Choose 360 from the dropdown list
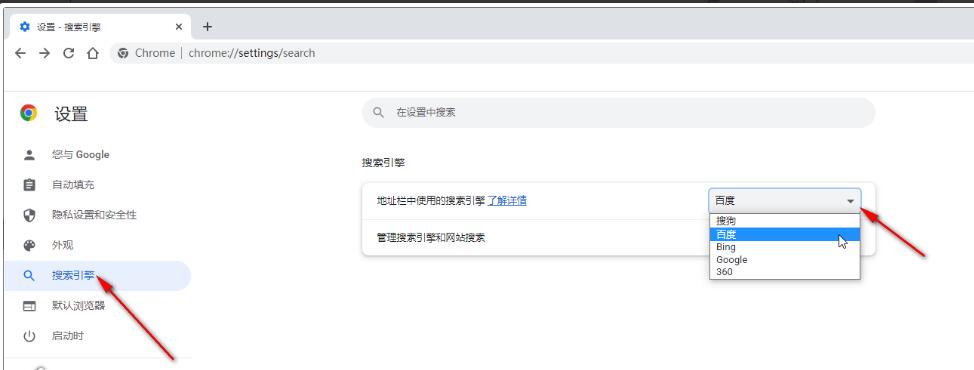 tap(785, 272)
